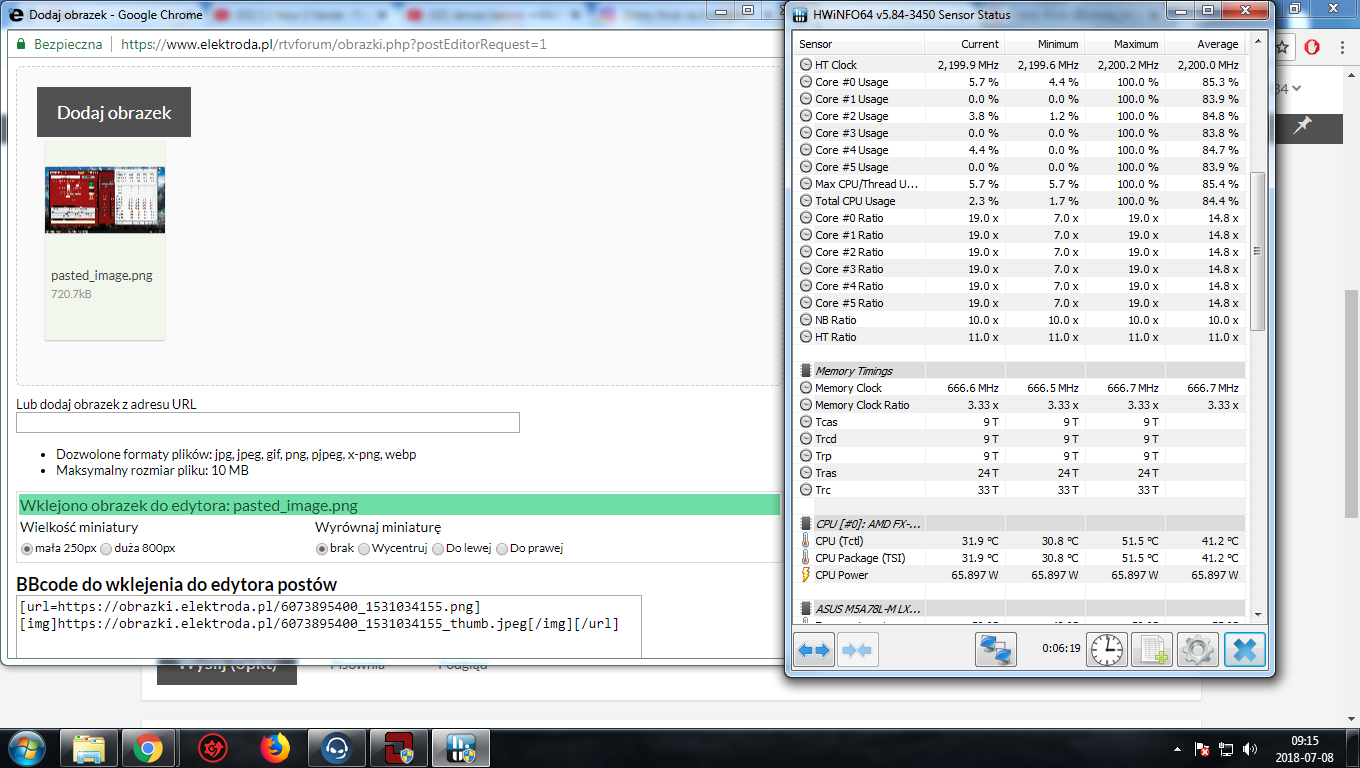Choose the 'Do lewej' alignment option
Screen dimensions: 1360x768
coord(438,548)
